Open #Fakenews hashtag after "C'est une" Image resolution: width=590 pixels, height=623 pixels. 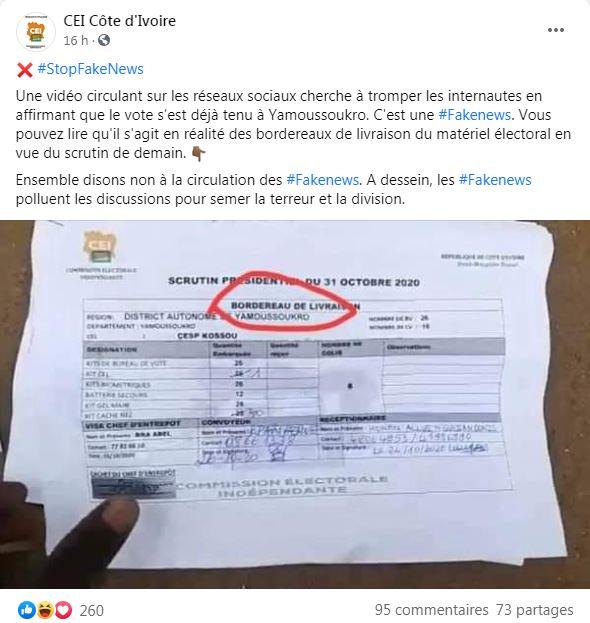coord(474,115)
